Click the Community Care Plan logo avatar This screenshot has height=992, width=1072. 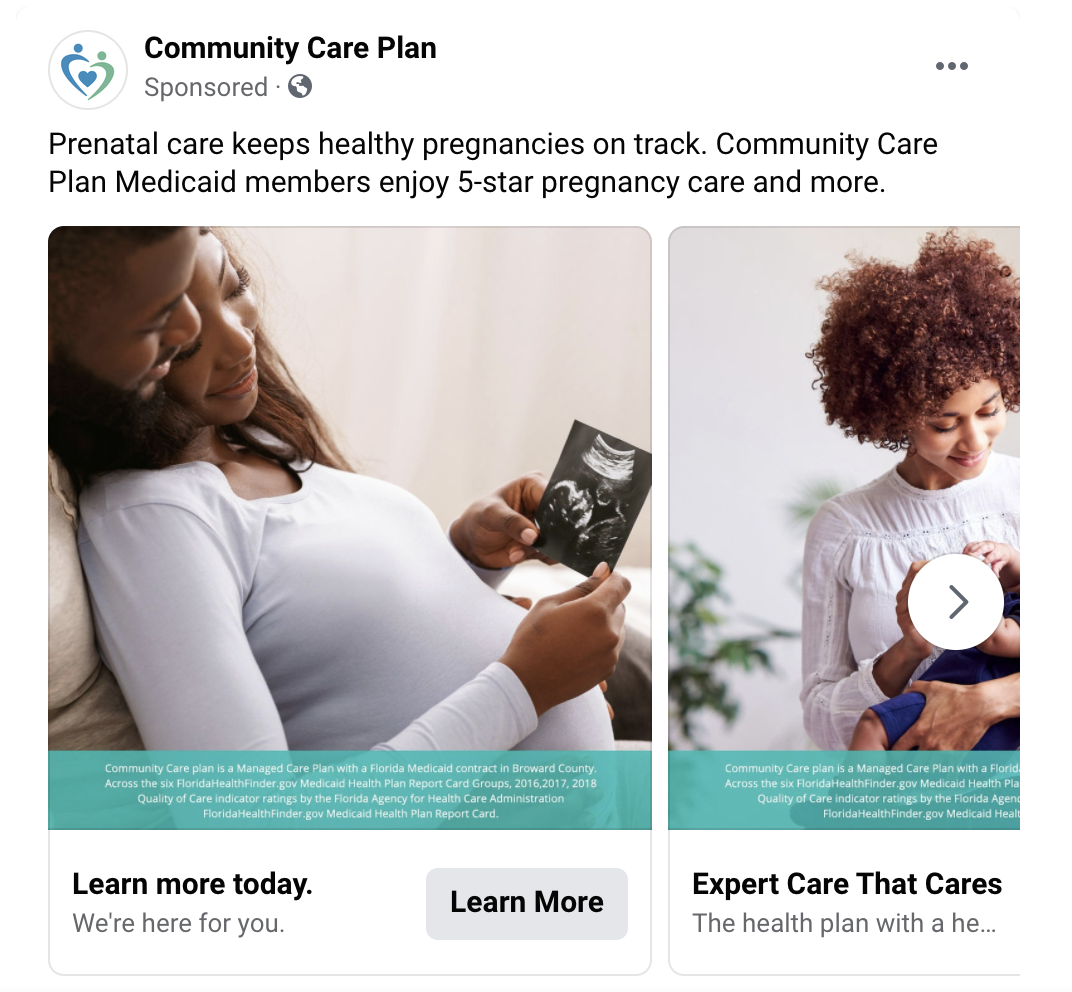point(88,70)
